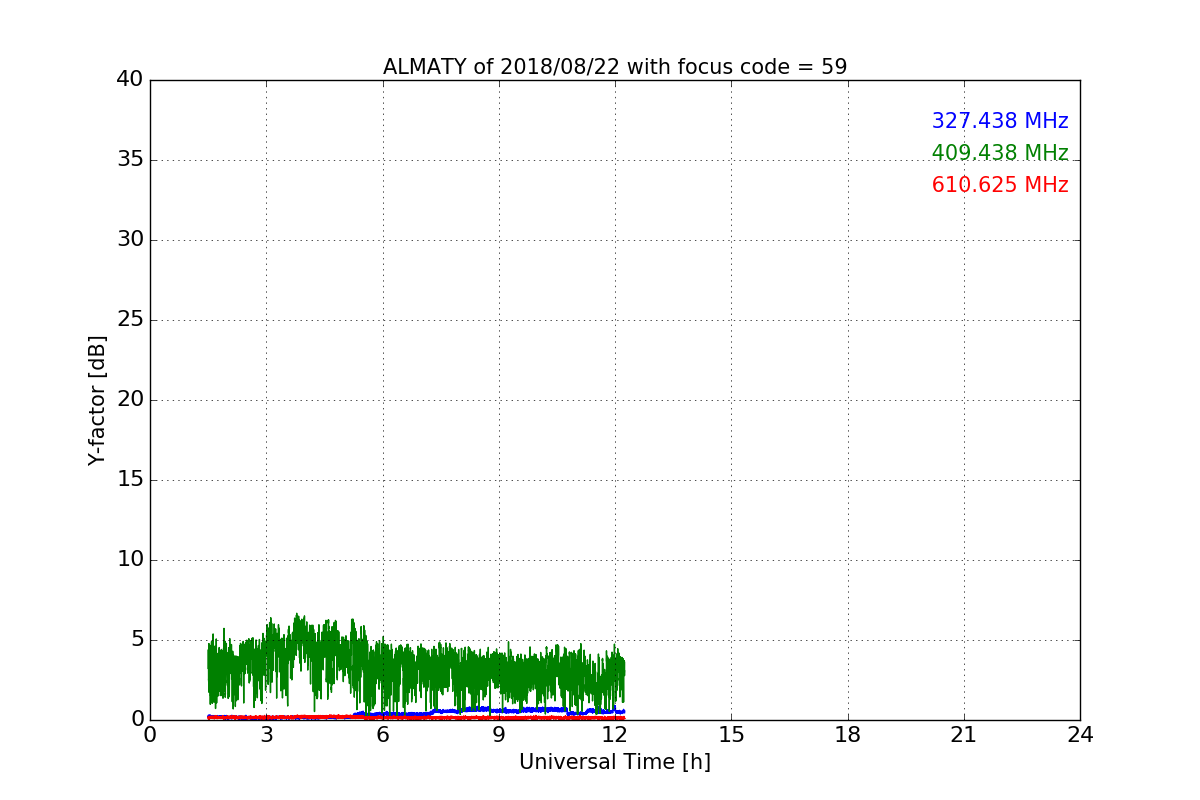Viewport: 1200px width, 800px height.
Task: Click x-axis tick label 6
Action: [383, 735]
